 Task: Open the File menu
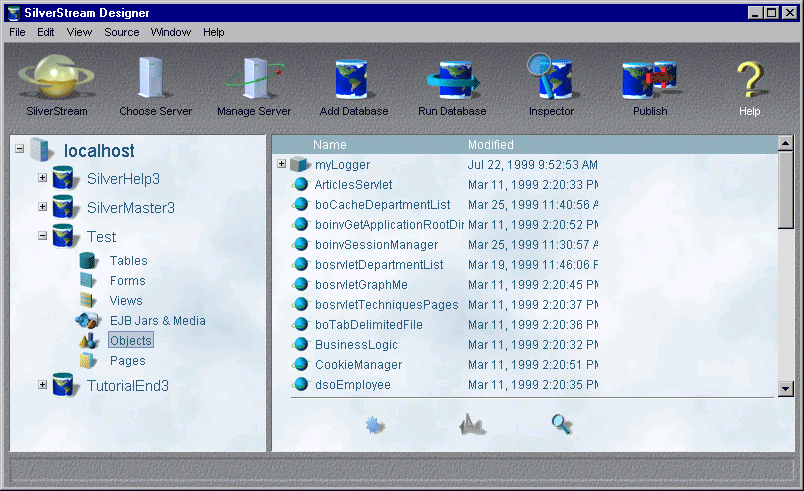(x=17, y=32)
